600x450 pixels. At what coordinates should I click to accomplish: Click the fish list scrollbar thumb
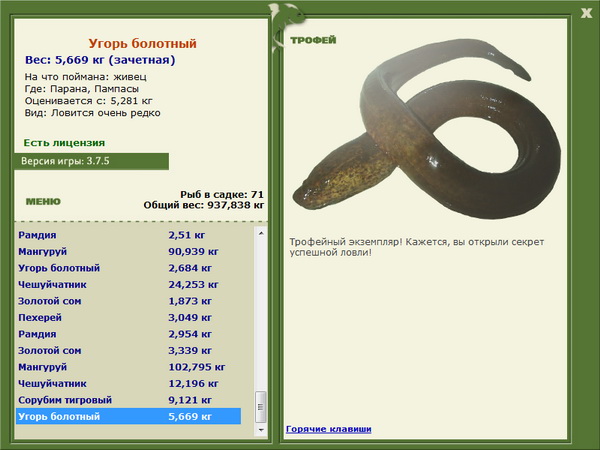pos(261,406)
